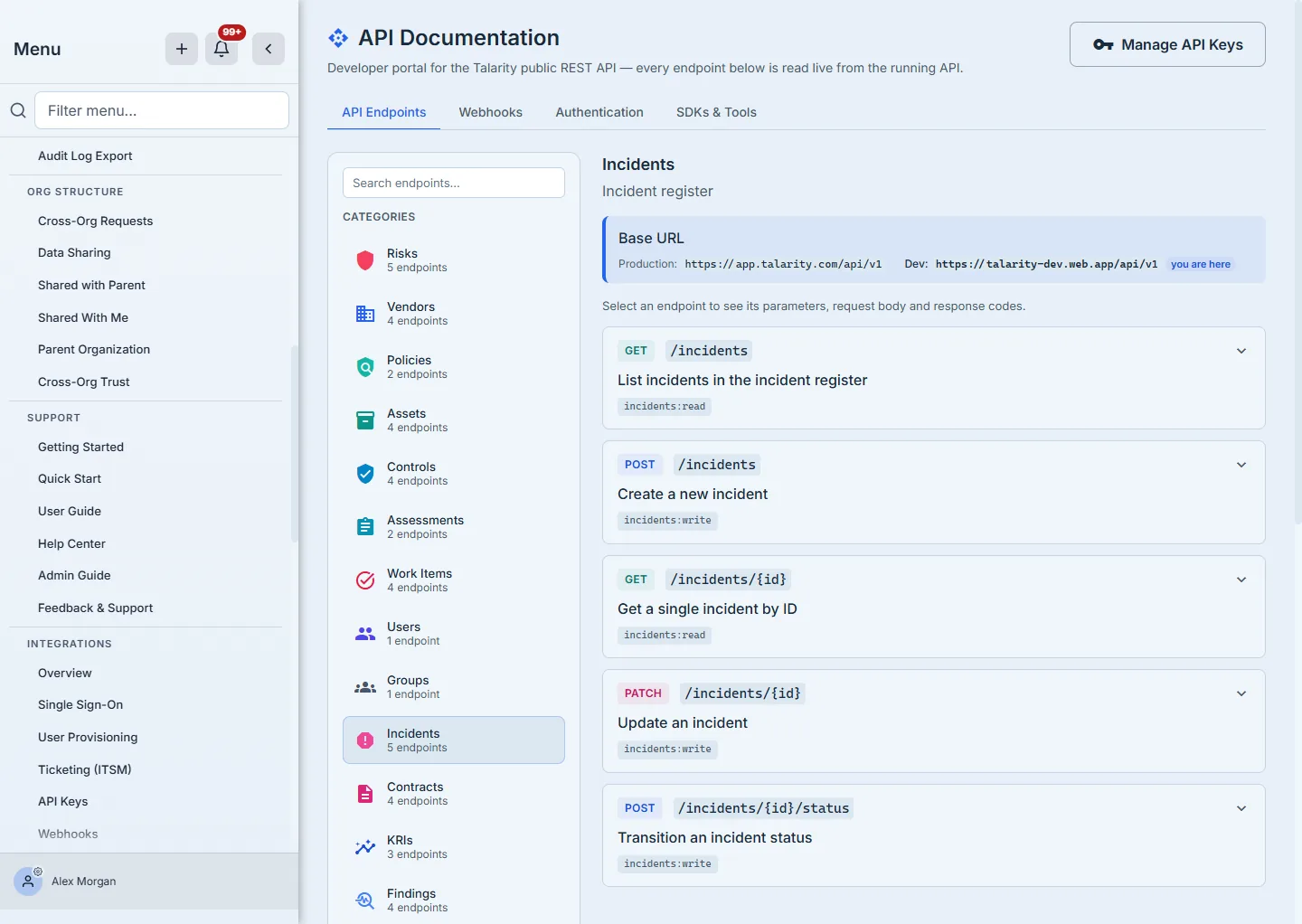Click the Incidents alert icon
Image resolution: width=1302 pixels, height=924 pixels.
click(x=365, y=740)
